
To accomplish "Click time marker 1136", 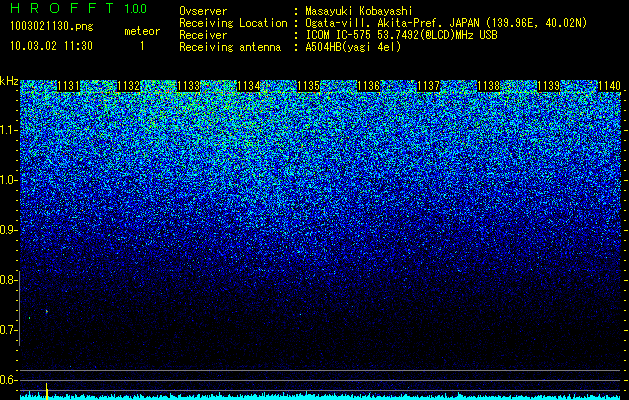I will [x=369, y=86].
